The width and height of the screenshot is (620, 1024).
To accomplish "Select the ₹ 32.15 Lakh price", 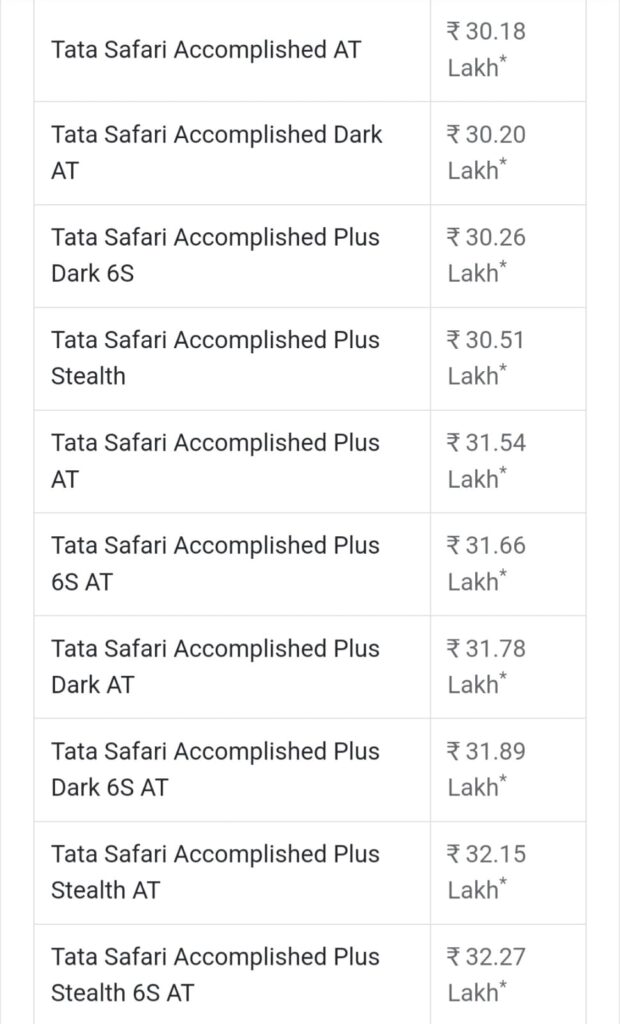I will tap(486, 872).
